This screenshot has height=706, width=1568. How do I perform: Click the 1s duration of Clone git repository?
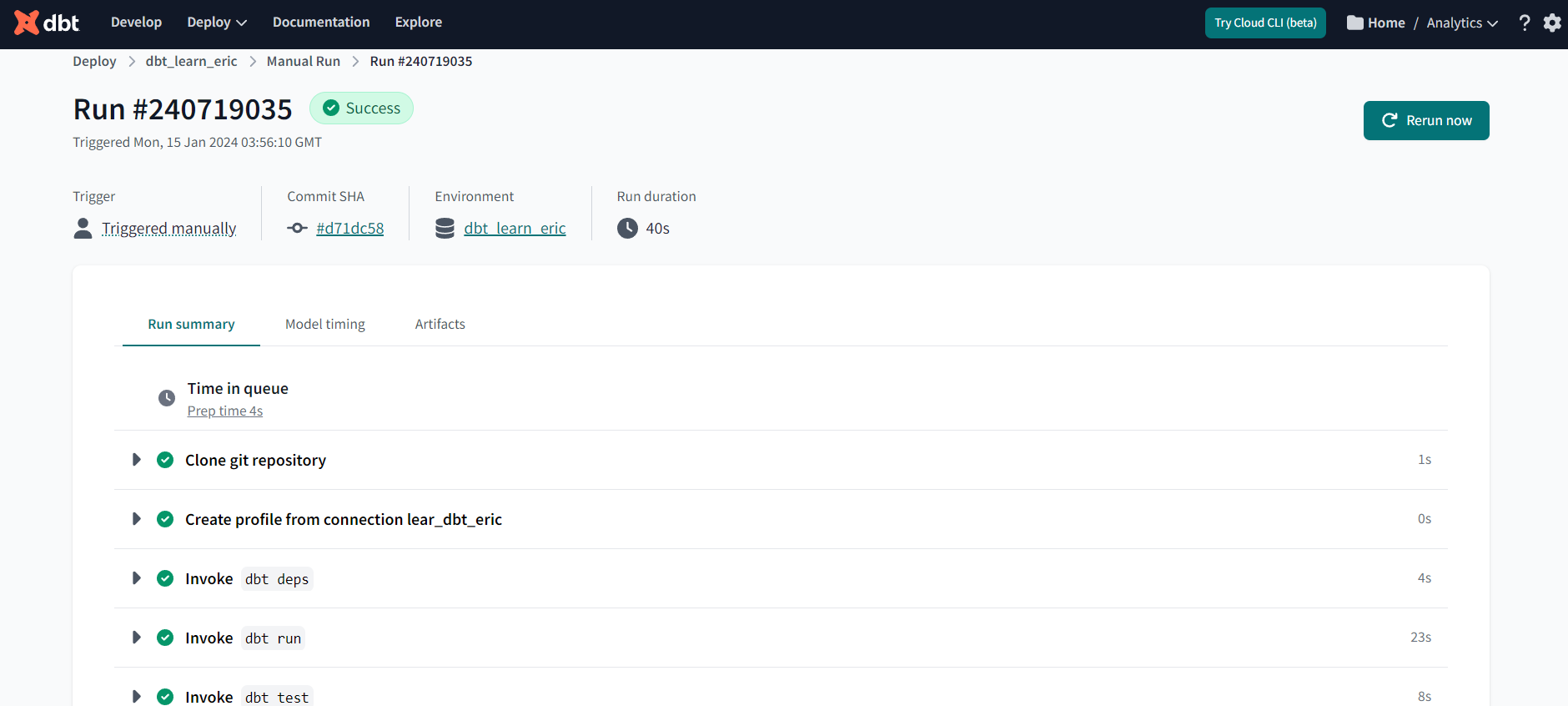[1425, 459]
